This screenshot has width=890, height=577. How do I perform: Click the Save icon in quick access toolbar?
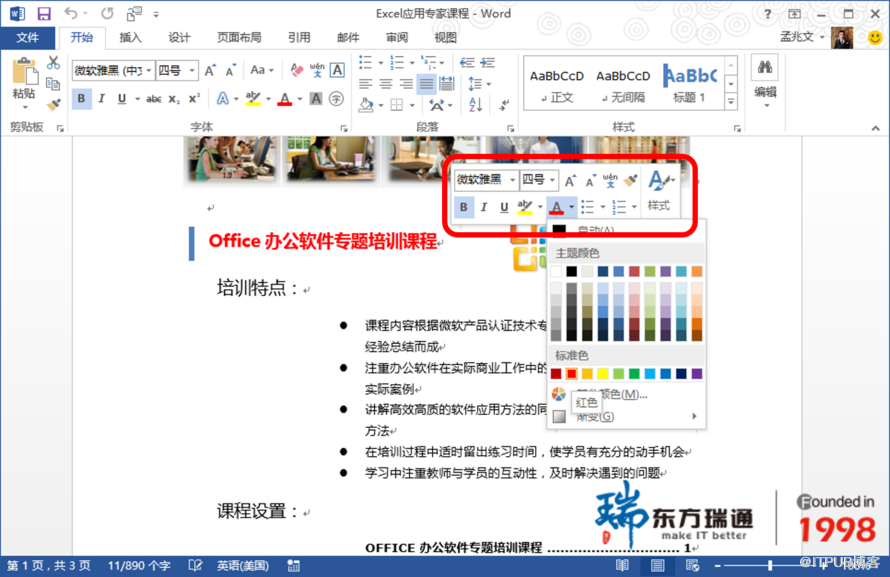(x=43, y=14)
